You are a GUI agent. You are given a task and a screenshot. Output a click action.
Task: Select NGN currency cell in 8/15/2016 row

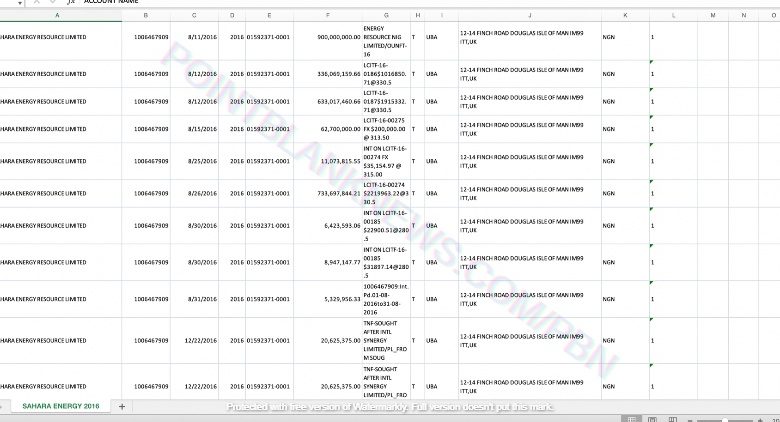(x=625, y=129)
